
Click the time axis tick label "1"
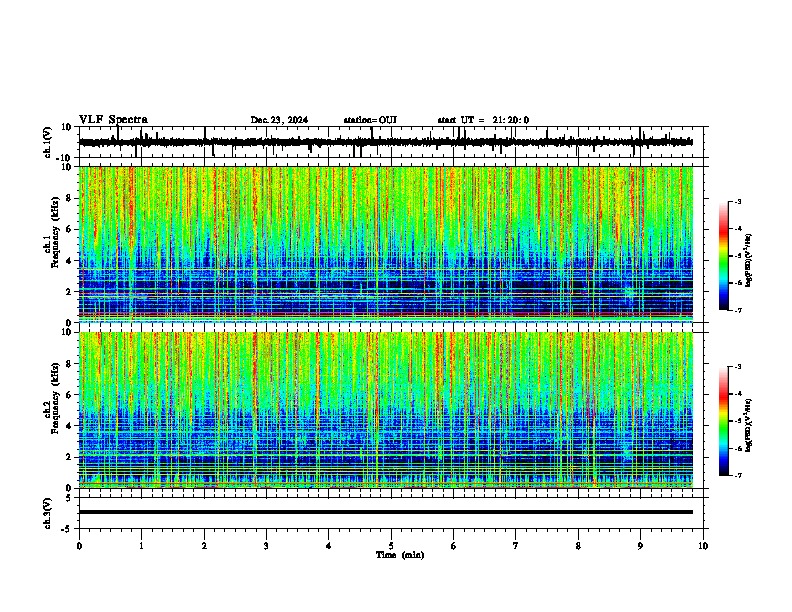141,546
